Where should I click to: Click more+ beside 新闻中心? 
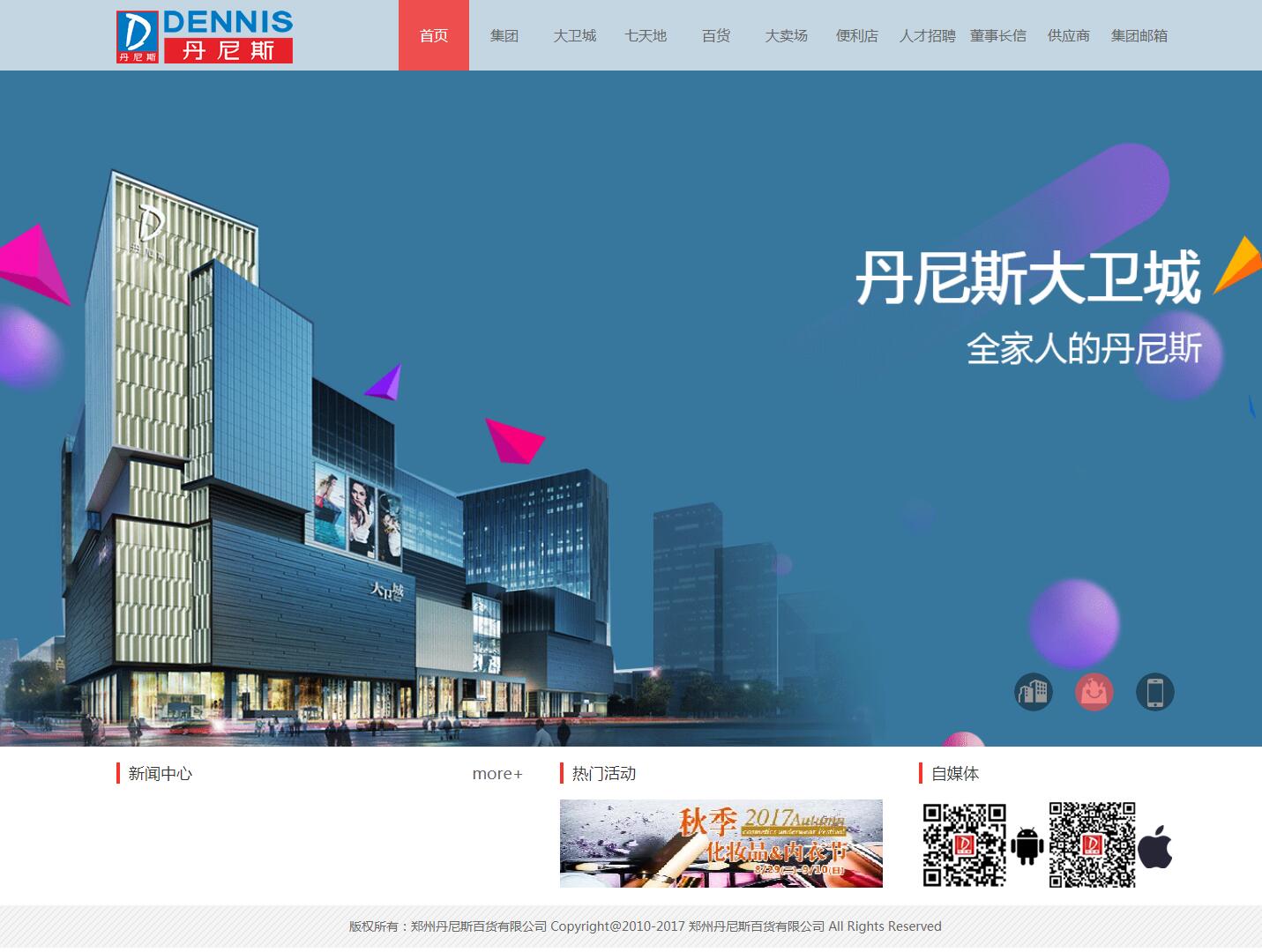(x=497, y=774)
